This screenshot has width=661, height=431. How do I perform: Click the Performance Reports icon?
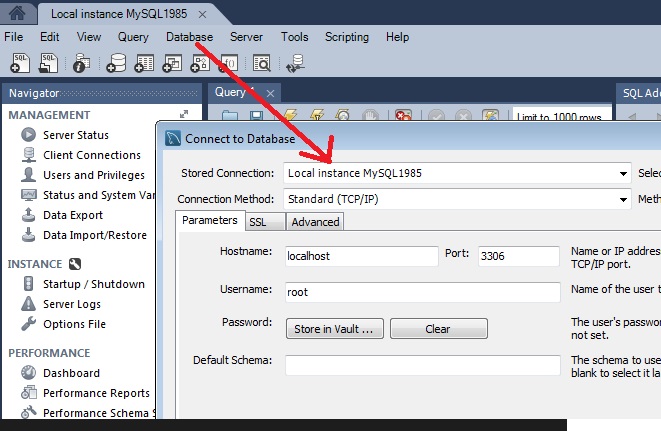[29, 392]
